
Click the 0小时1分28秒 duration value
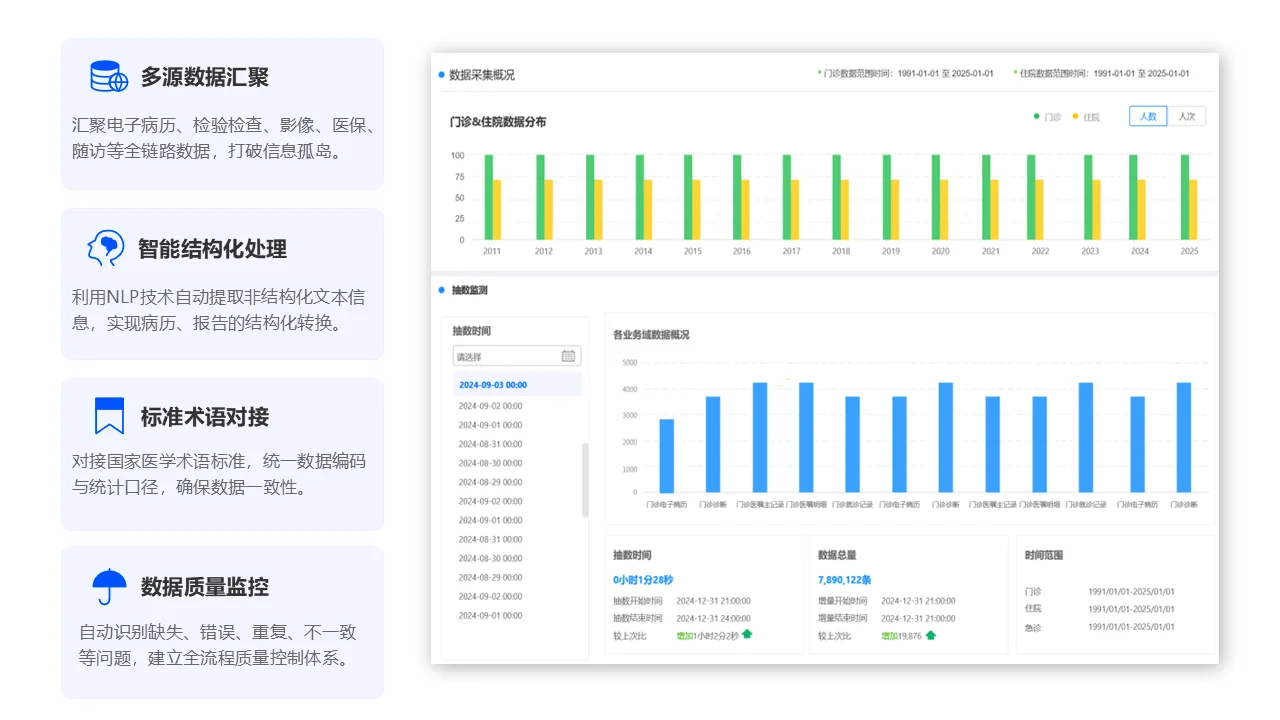tap(643, 579)
